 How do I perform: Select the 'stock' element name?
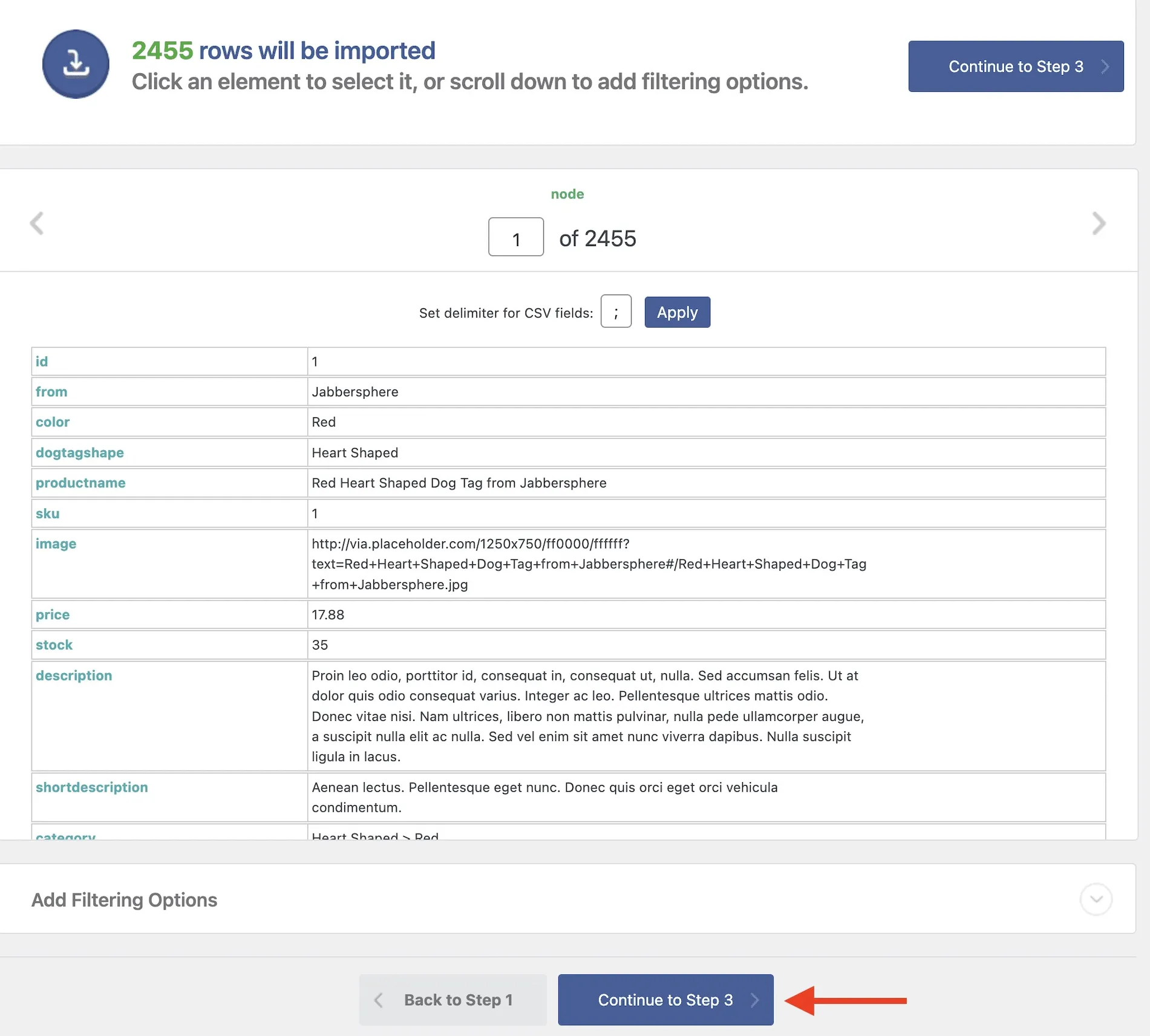[x=54, y=645]
